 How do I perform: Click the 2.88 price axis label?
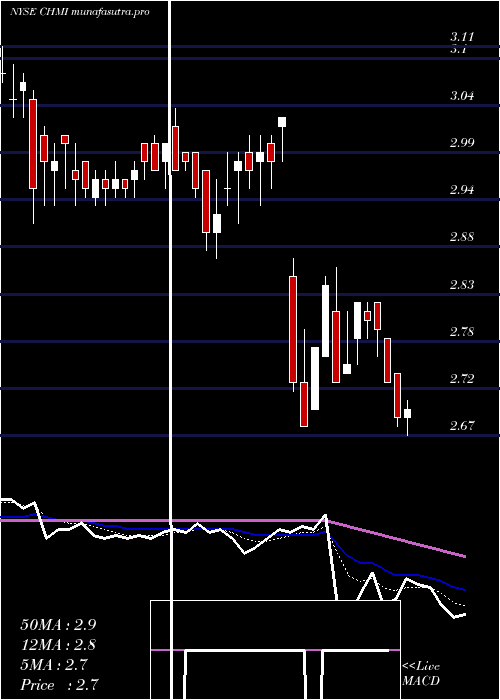[x=462, y=237]
